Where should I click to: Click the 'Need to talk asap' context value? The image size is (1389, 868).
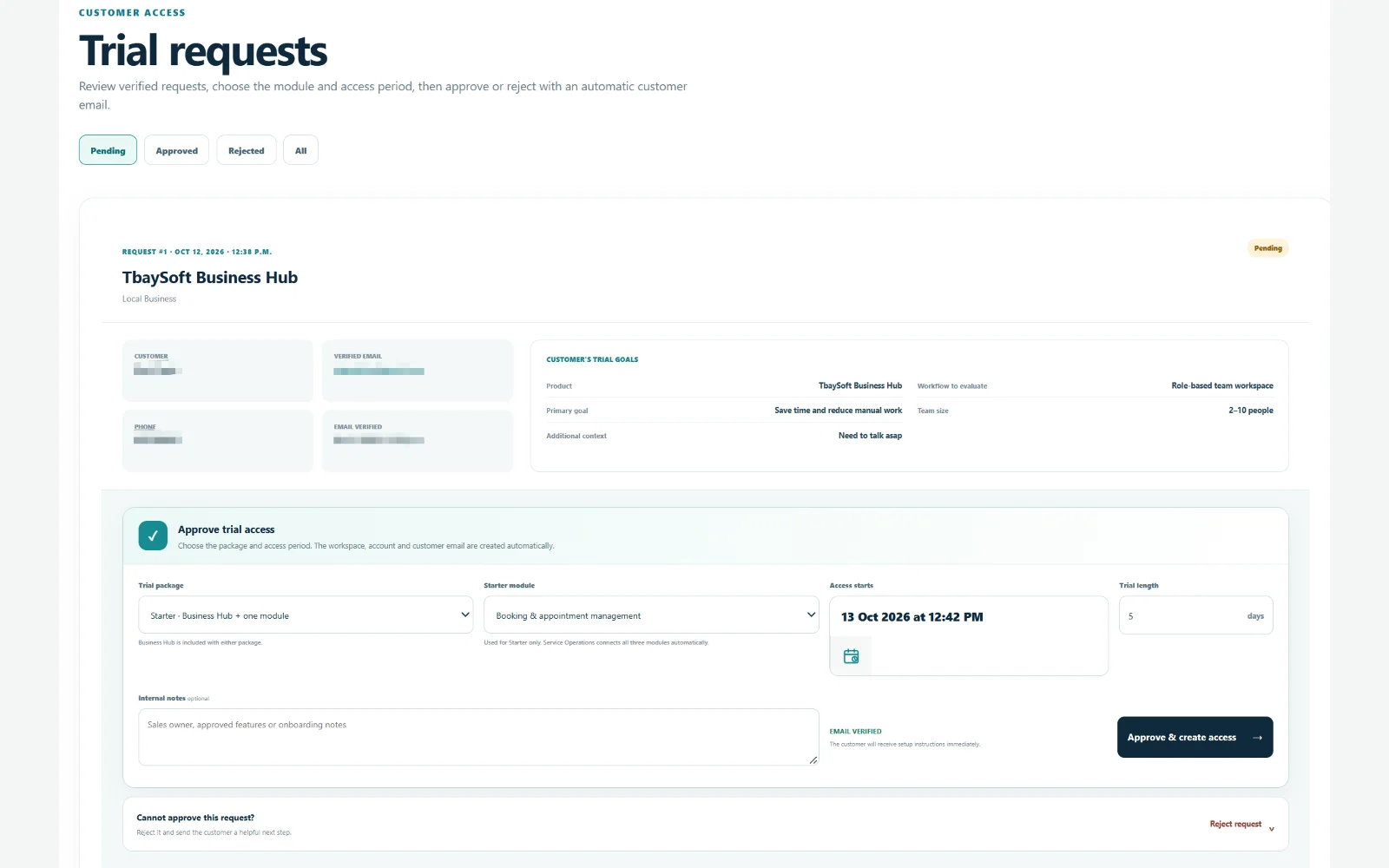(x=870, y=436)
